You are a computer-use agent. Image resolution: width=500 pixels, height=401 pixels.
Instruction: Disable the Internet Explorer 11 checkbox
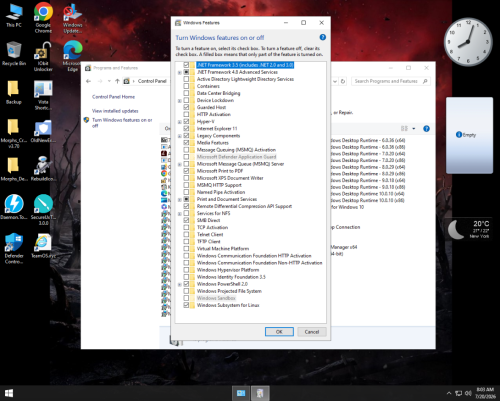tap(186, 128)
